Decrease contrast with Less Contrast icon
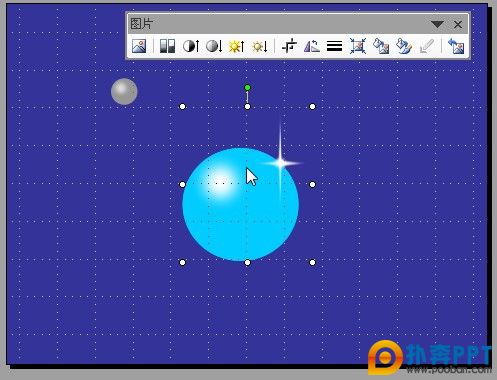 point(214,46)
